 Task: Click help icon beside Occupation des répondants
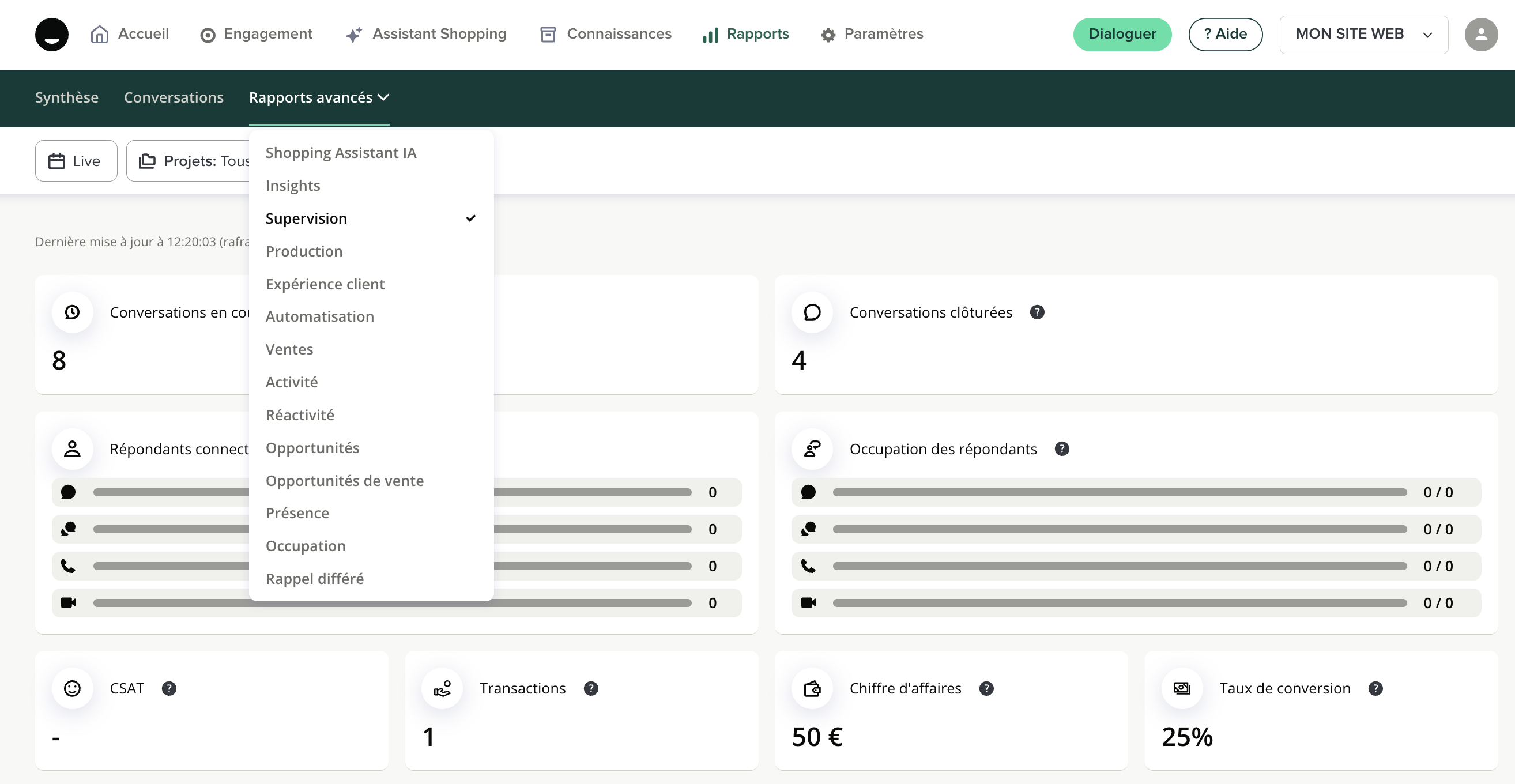point(1061,448)
